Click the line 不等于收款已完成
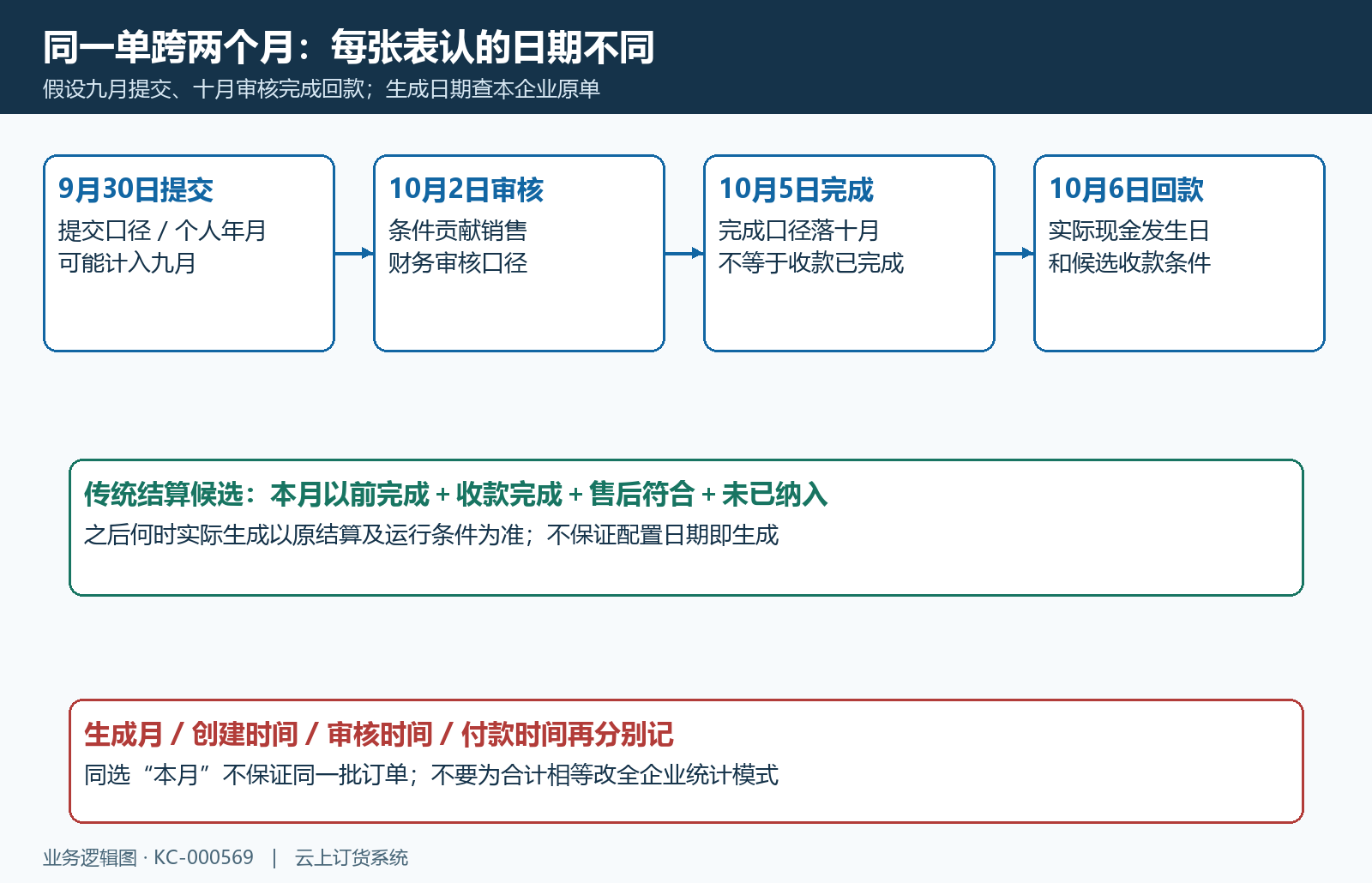 pos(810,263)
